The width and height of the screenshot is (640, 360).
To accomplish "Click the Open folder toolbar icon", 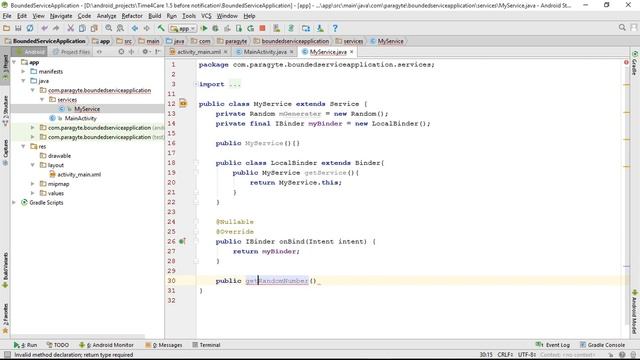I will [x=6, y=28].
